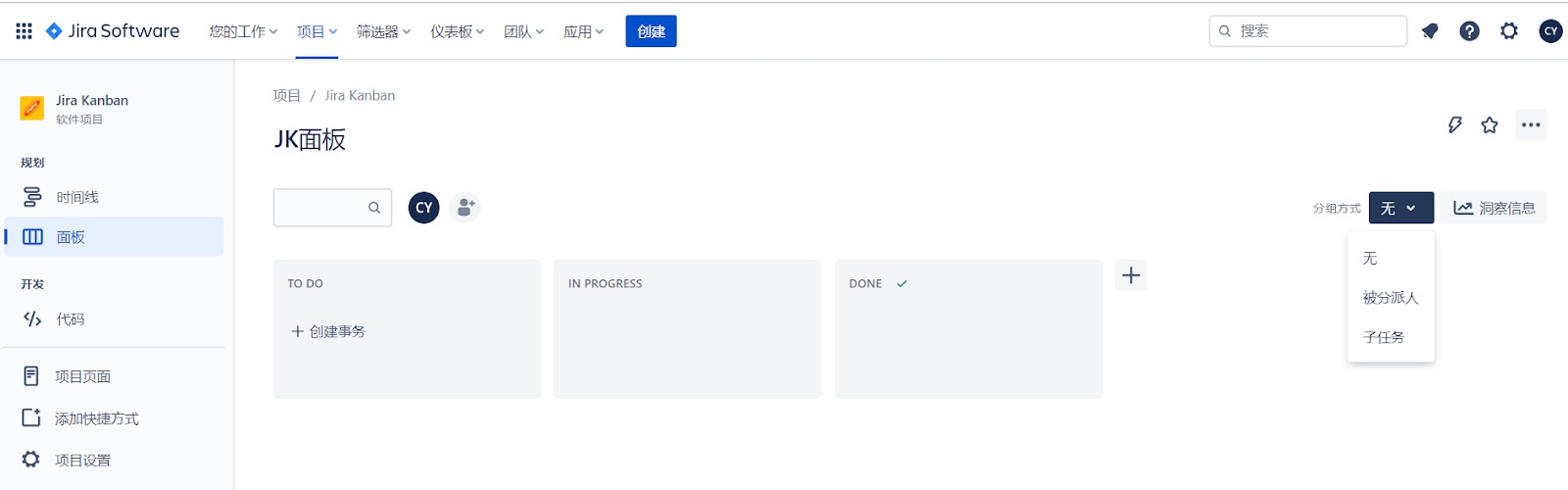Expand the 应用 menu
Image resolution: width=1568 pixels, height=490 pixels.
(x=583, y=31)
